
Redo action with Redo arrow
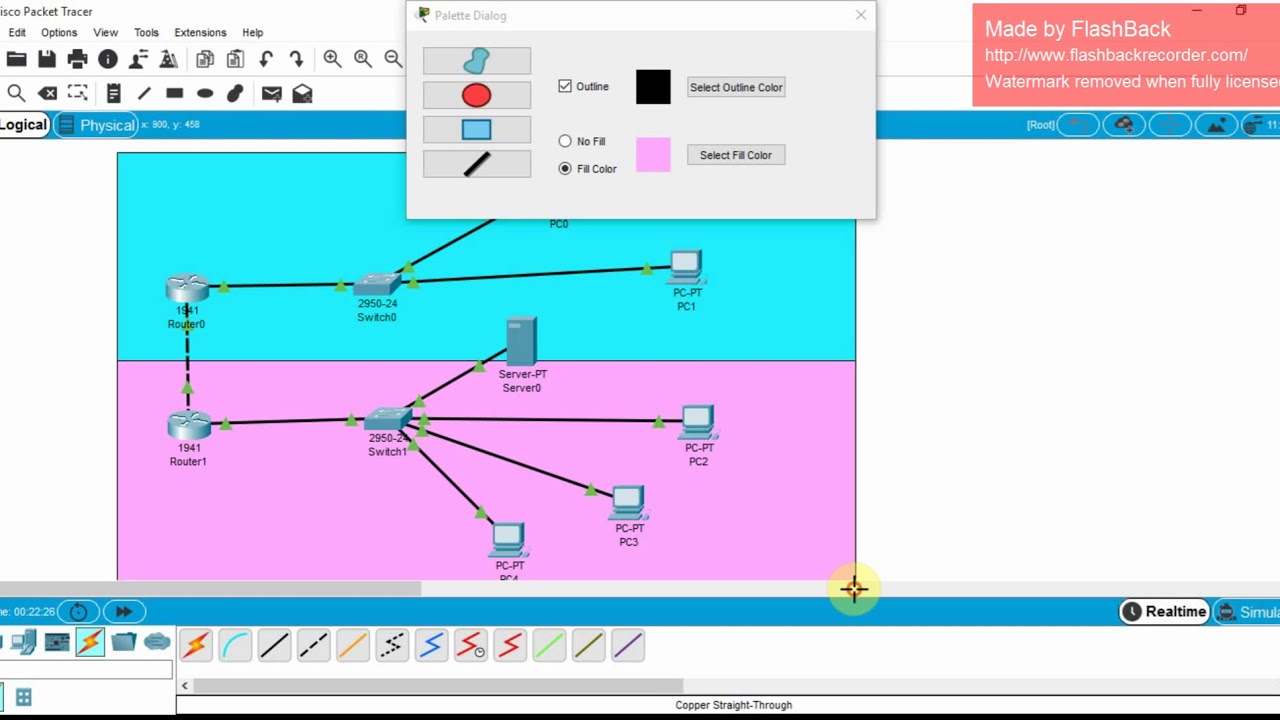297,59
